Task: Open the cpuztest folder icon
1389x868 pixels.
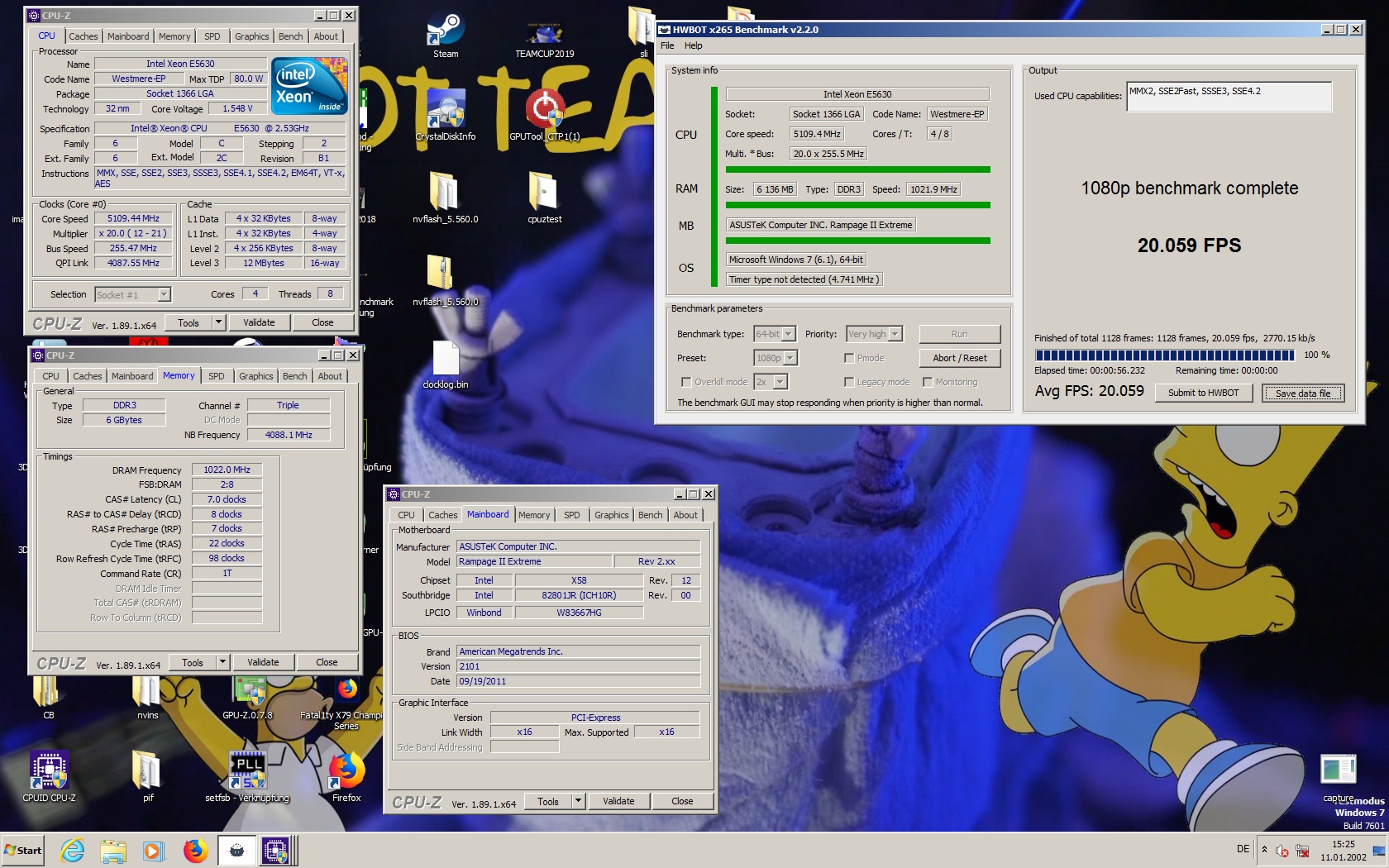Action: 544,198
